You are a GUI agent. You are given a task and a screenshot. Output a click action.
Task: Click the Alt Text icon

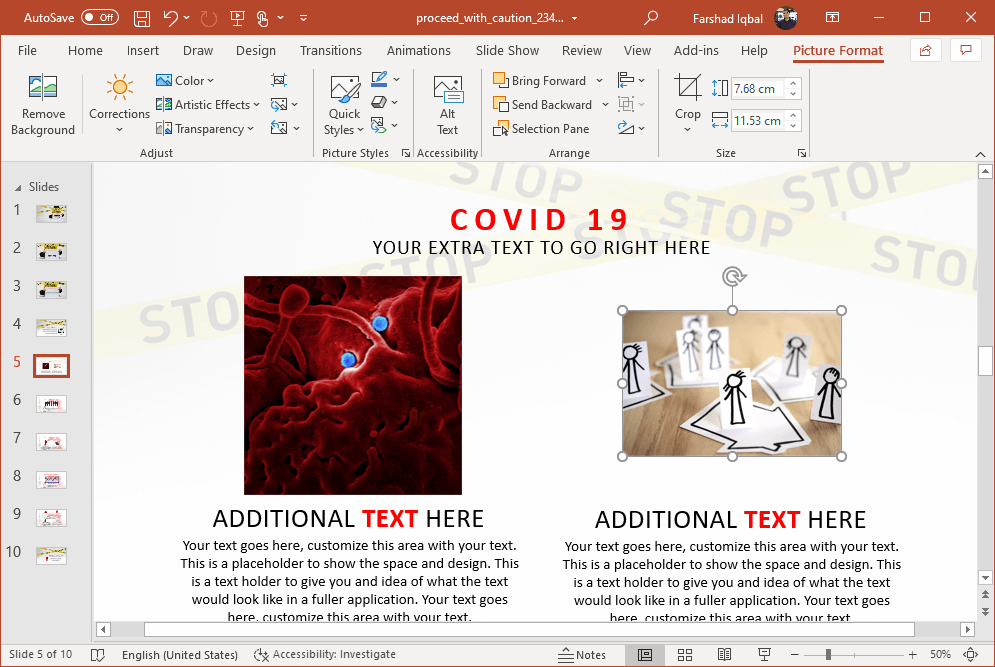(447, 105)
